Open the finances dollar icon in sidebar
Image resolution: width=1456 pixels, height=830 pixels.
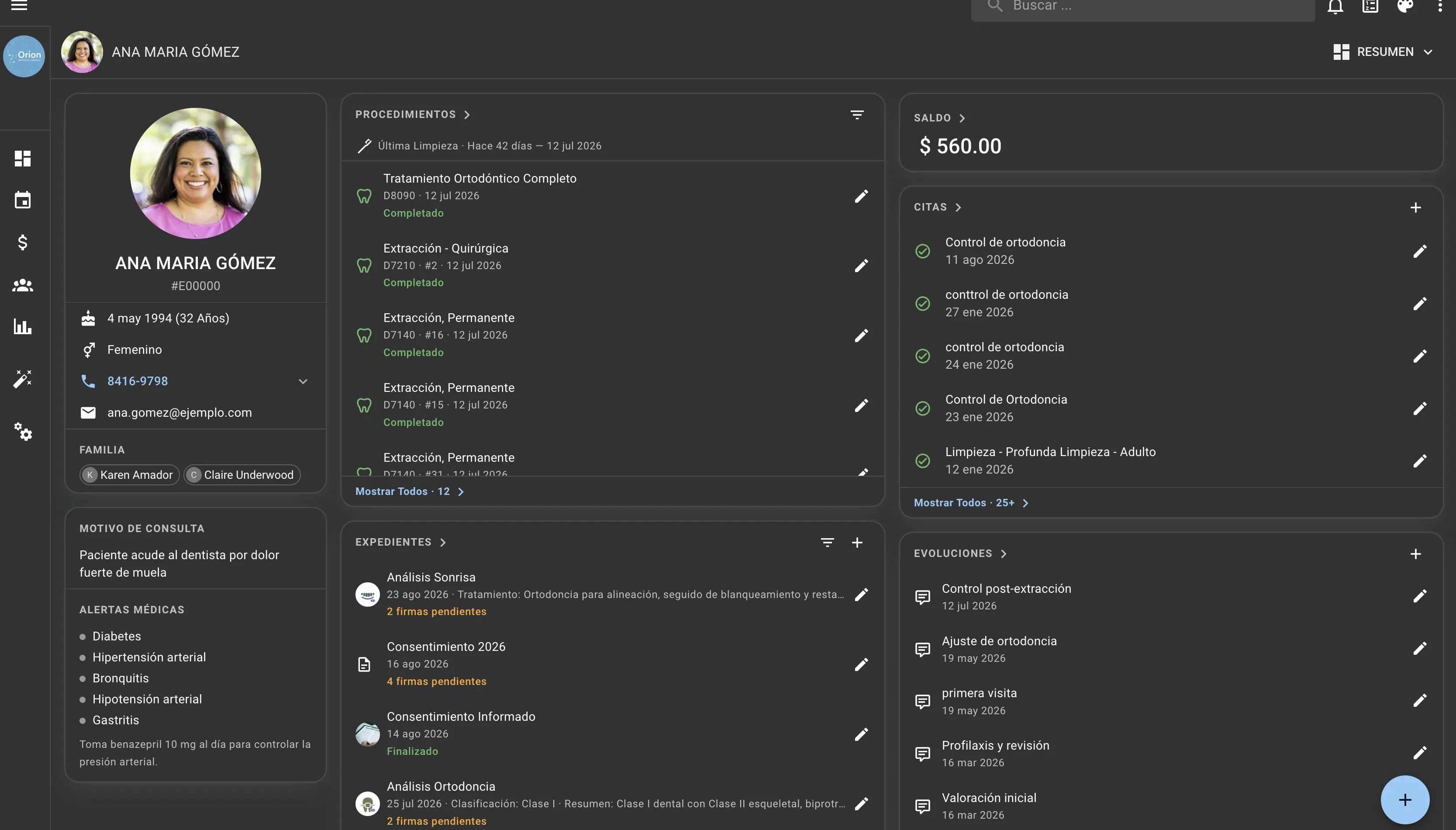coord(23,242)
